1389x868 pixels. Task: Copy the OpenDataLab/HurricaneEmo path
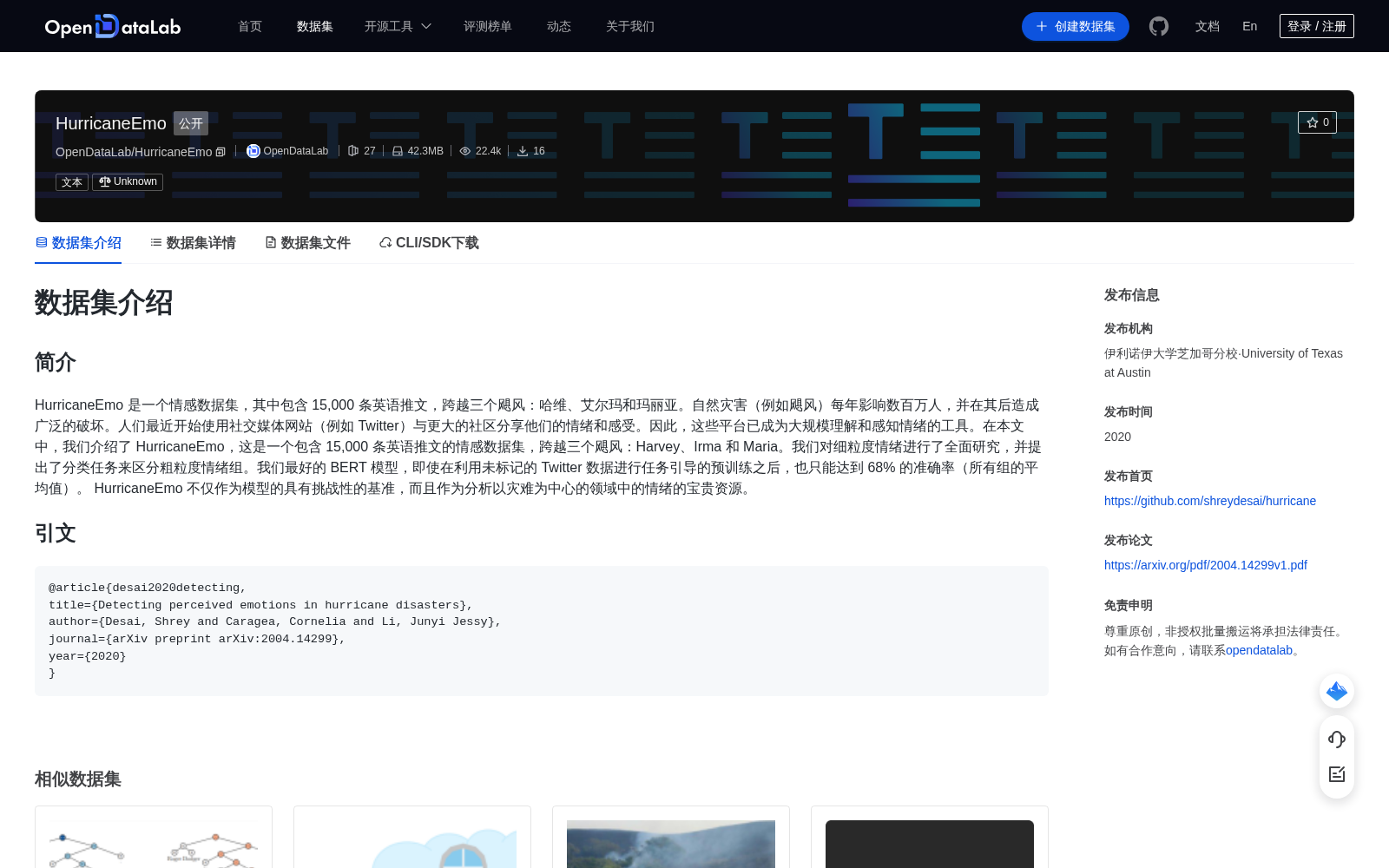click(x=221, y=152)
